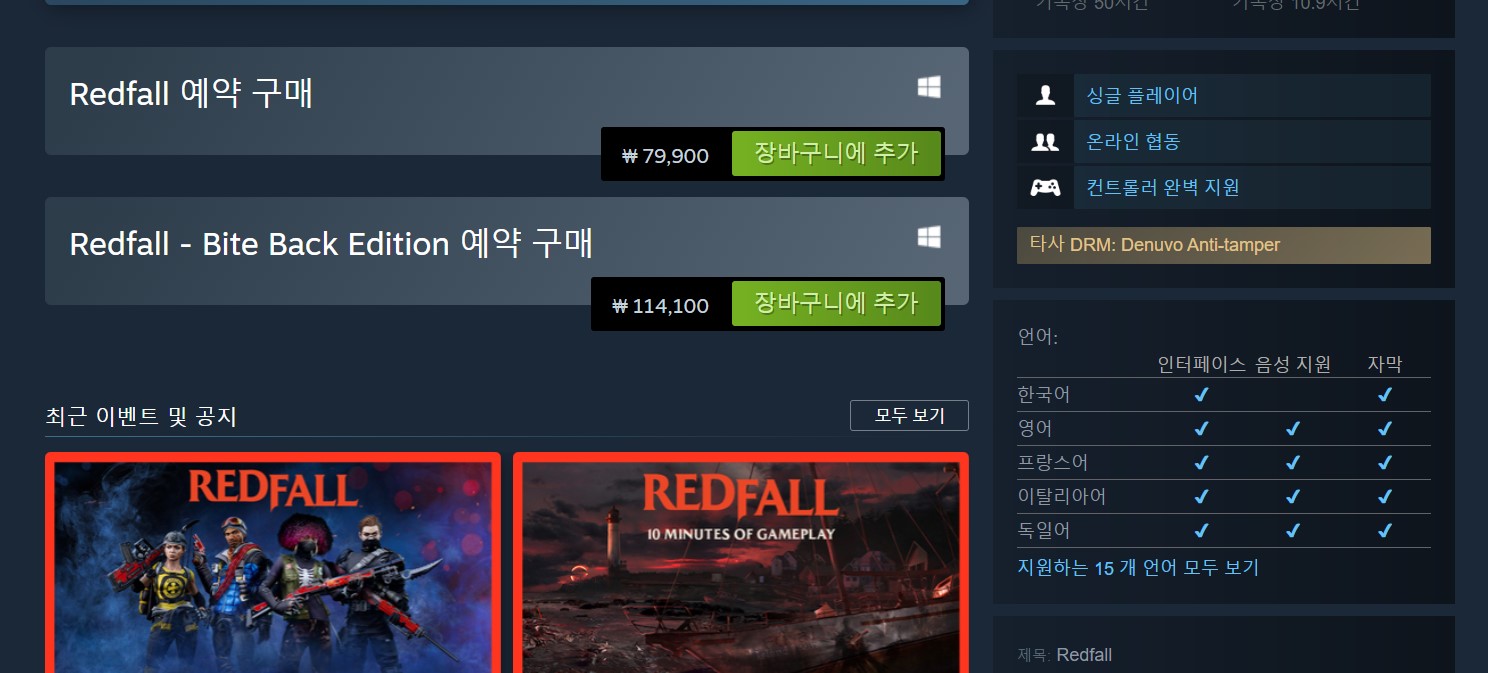Open the 온라인 협동 category link
Screen dimensions: 1488x673
tap(1133, 141)
